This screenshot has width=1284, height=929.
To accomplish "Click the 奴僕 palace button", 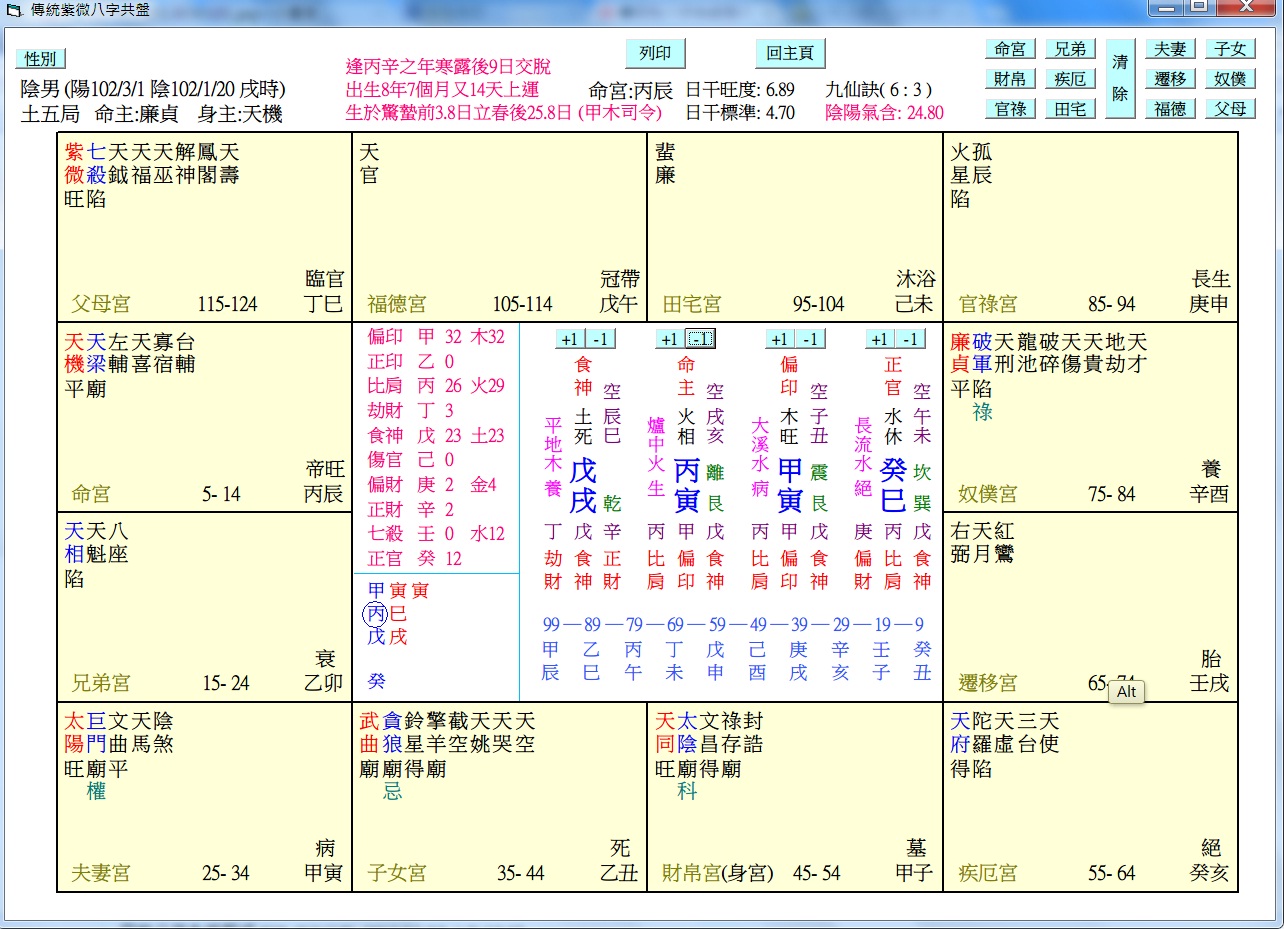I will [x=1230, y=79].
